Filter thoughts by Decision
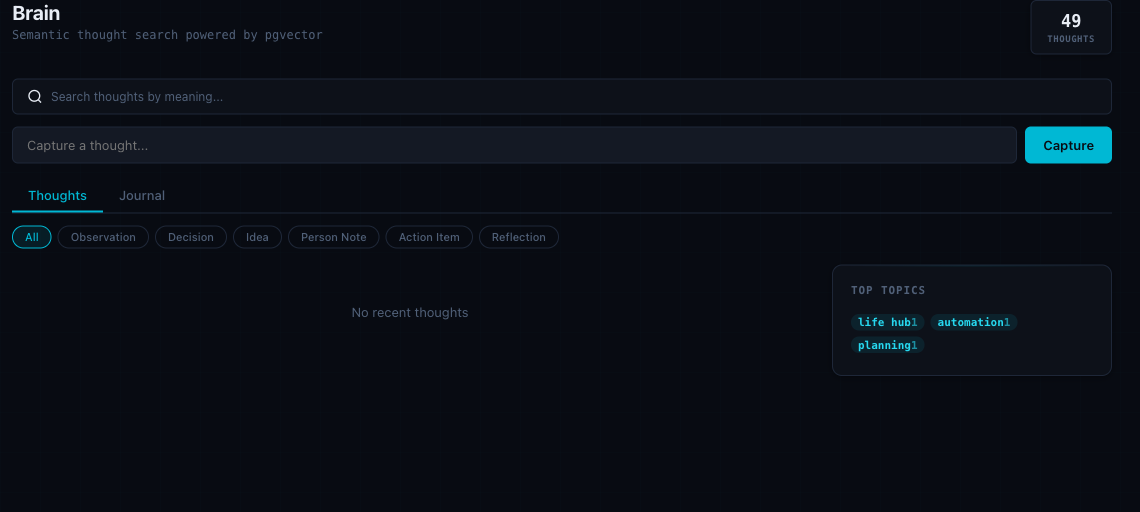 pos(190,237)
